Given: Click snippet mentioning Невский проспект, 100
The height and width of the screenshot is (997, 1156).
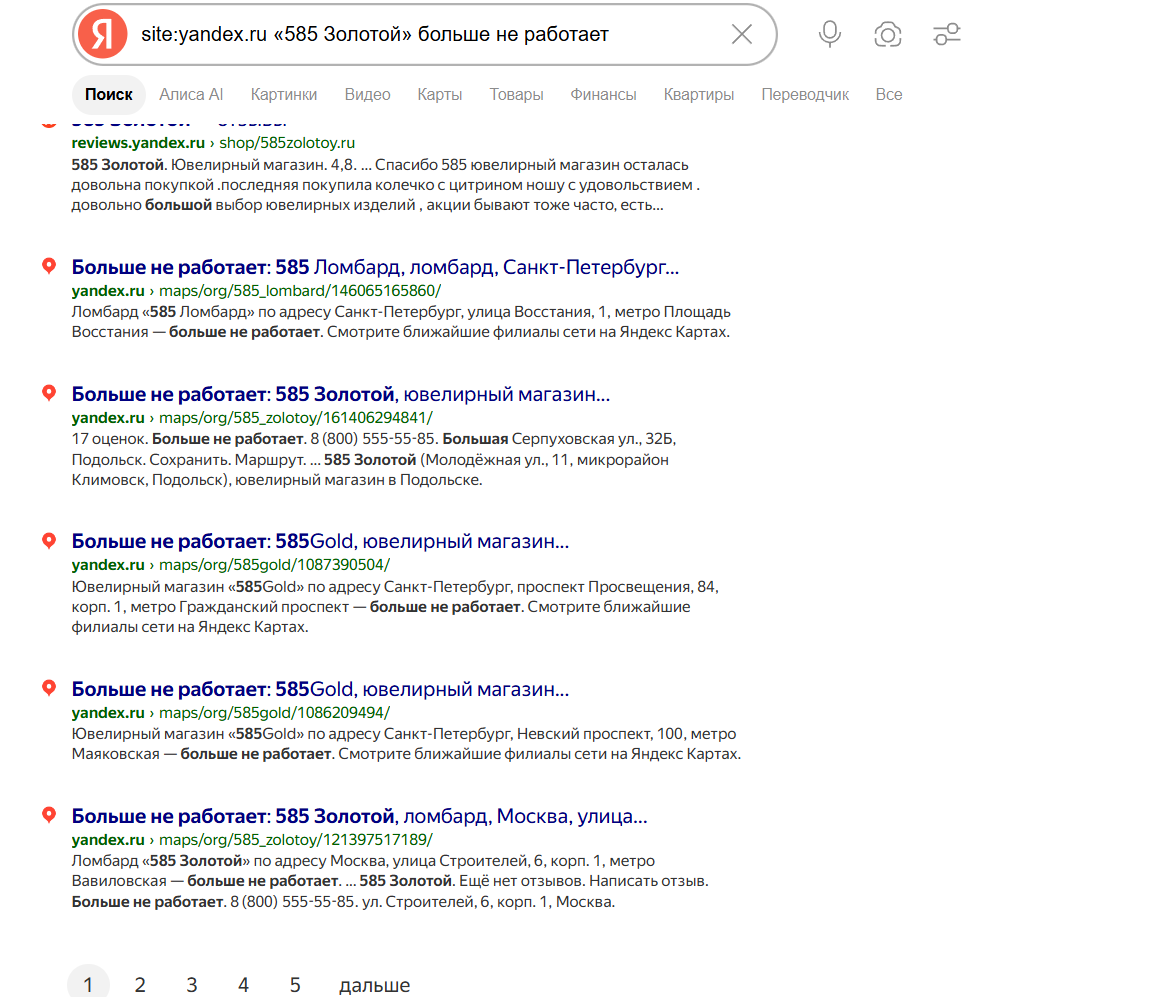Looking at the screenshot, I should 406,743.
